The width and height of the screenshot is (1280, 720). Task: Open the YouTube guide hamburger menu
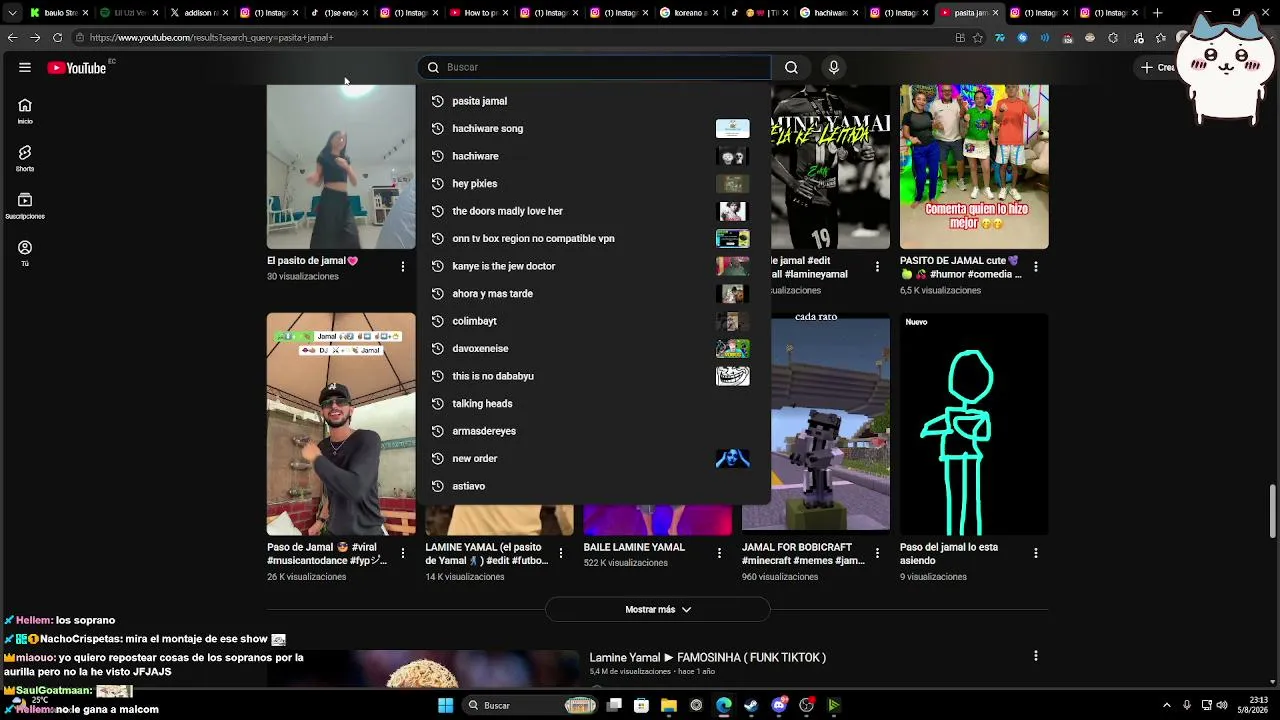pos(25,68)
